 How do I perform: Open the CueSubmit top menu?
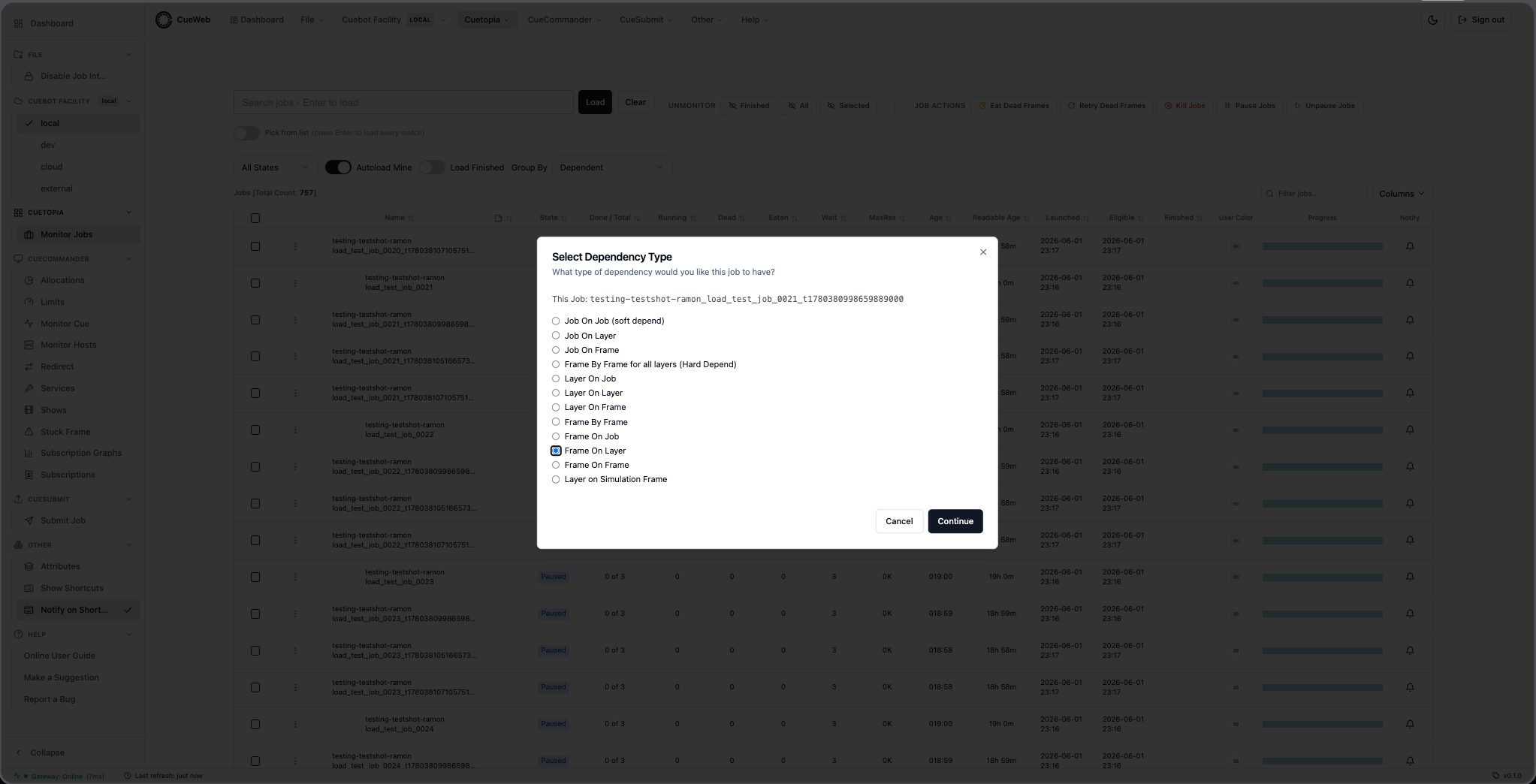[646, 20]
